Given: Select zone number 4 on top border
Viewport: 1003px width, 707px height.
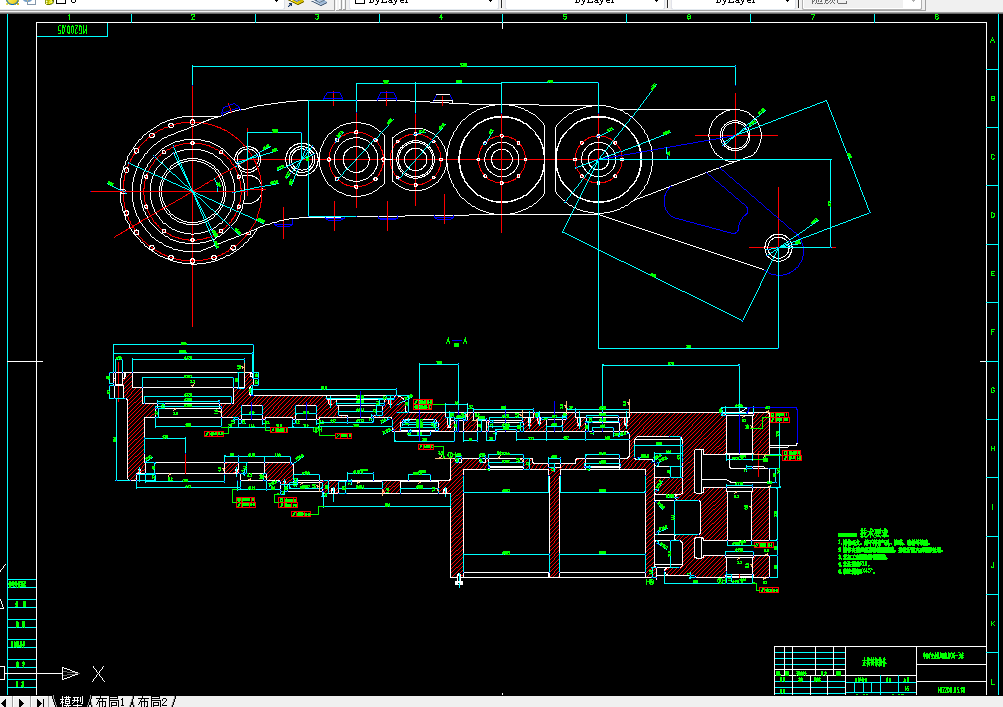Looking at the screenshot, I should coord(441,17).
